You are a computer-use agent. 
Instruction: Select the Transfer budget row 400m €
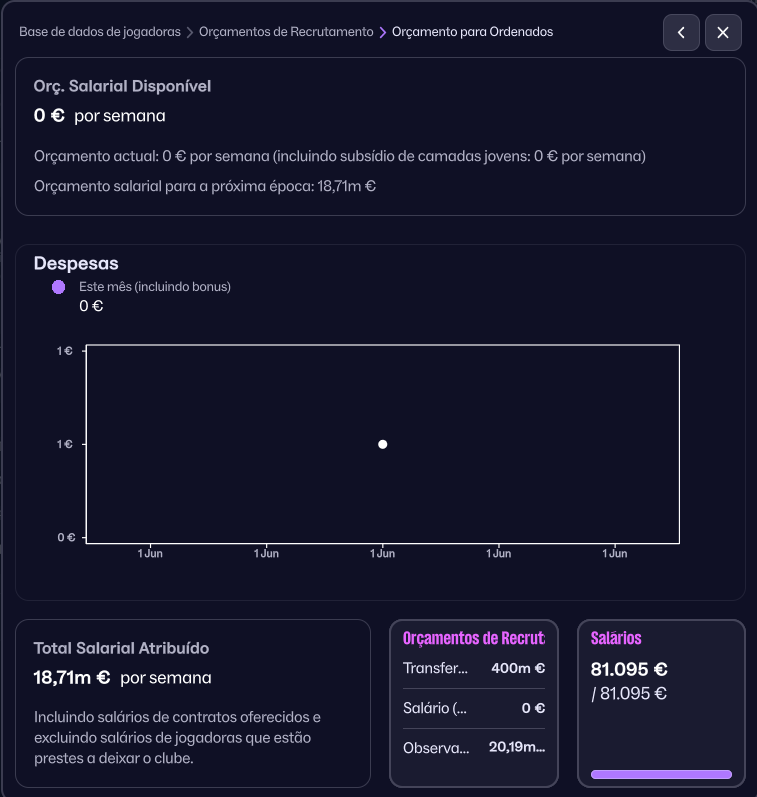[474, 668]
